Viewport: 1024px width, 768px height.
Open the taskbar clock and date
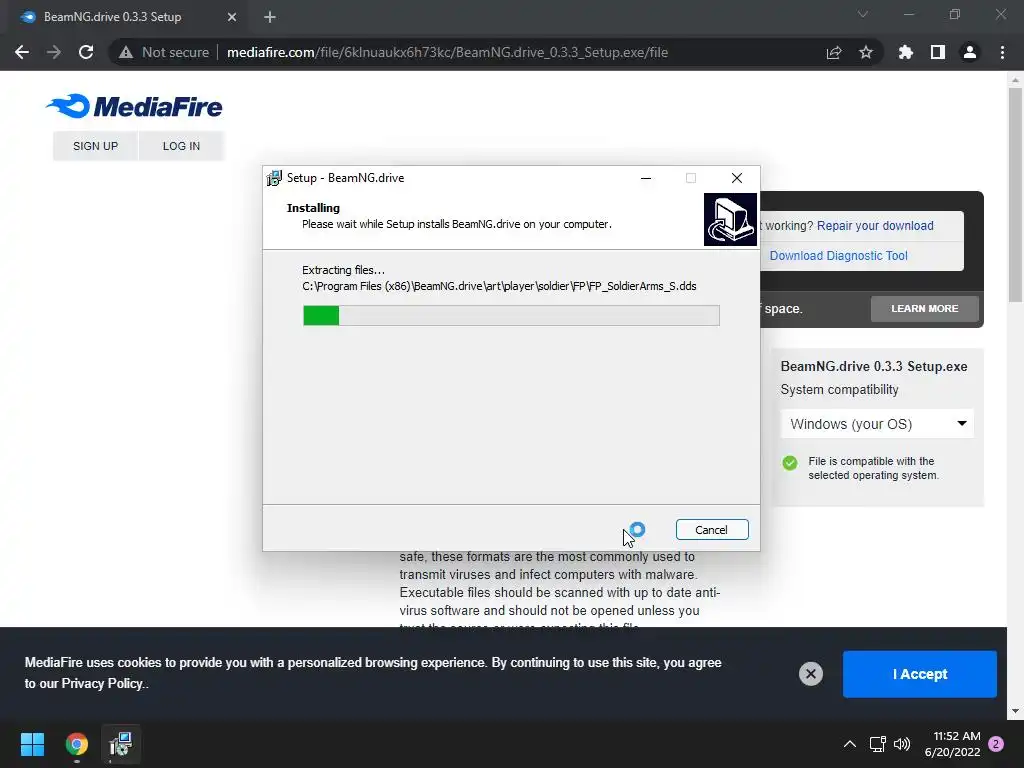tap(952, 744)
